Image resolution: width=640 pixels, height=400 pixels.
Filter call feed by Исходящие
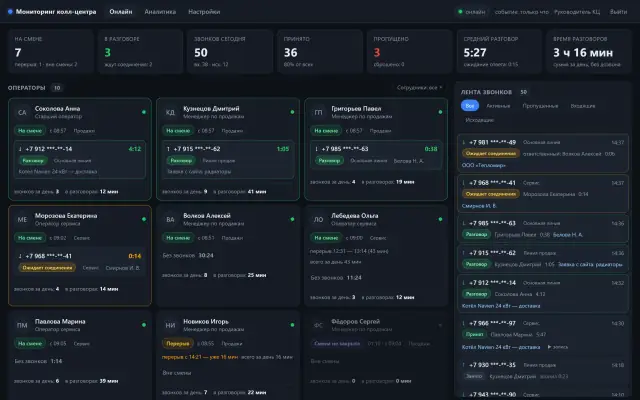point(480,120)
